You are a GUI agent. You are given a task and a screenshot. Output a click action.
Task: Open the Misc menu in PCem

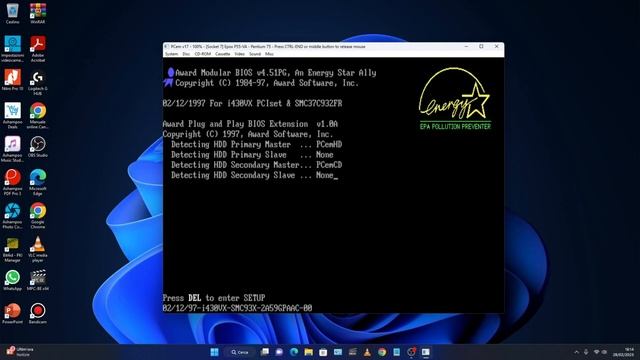[x=269, y=54]
